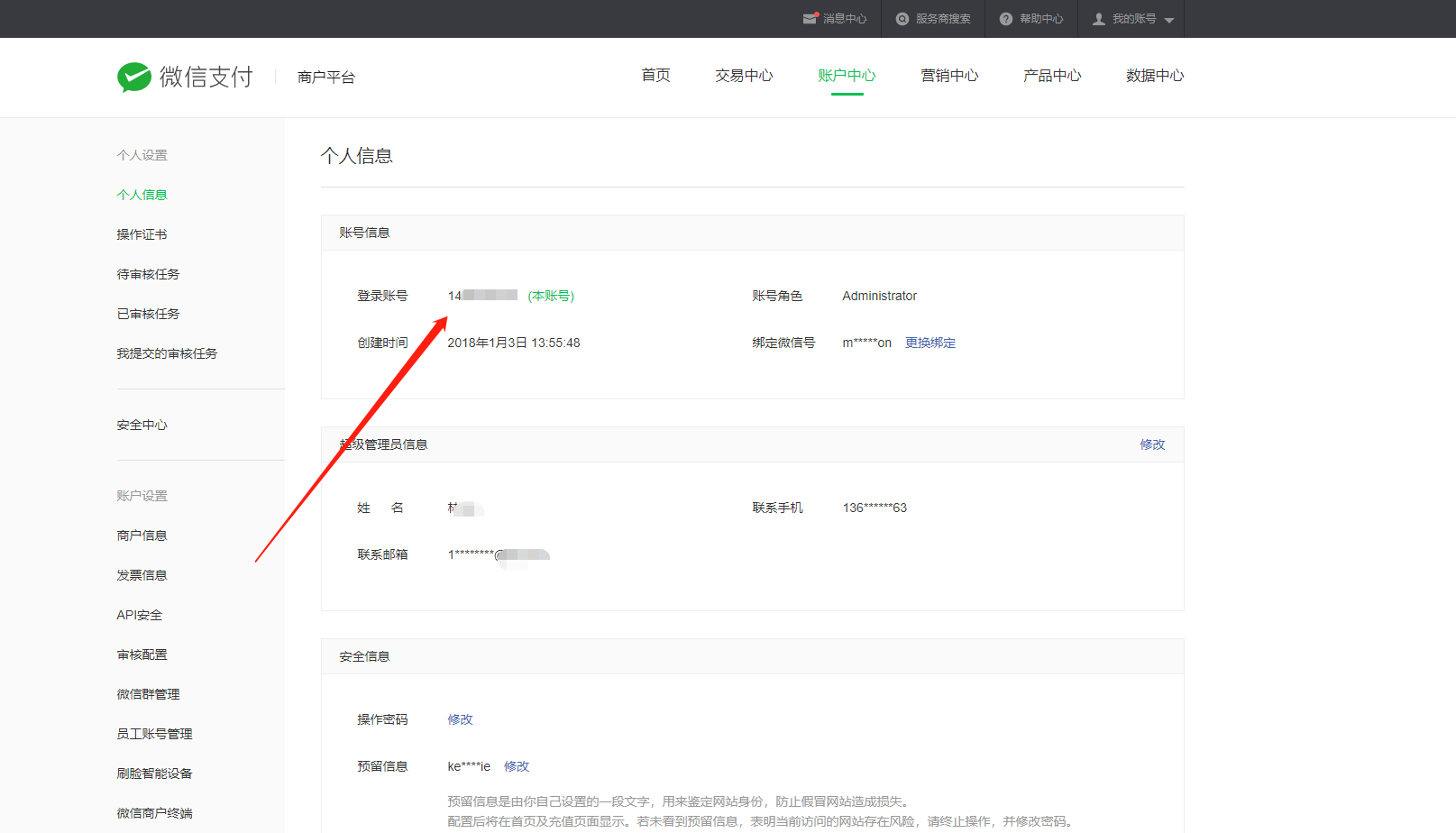Select the 账户中心 tab

(847, 76)
